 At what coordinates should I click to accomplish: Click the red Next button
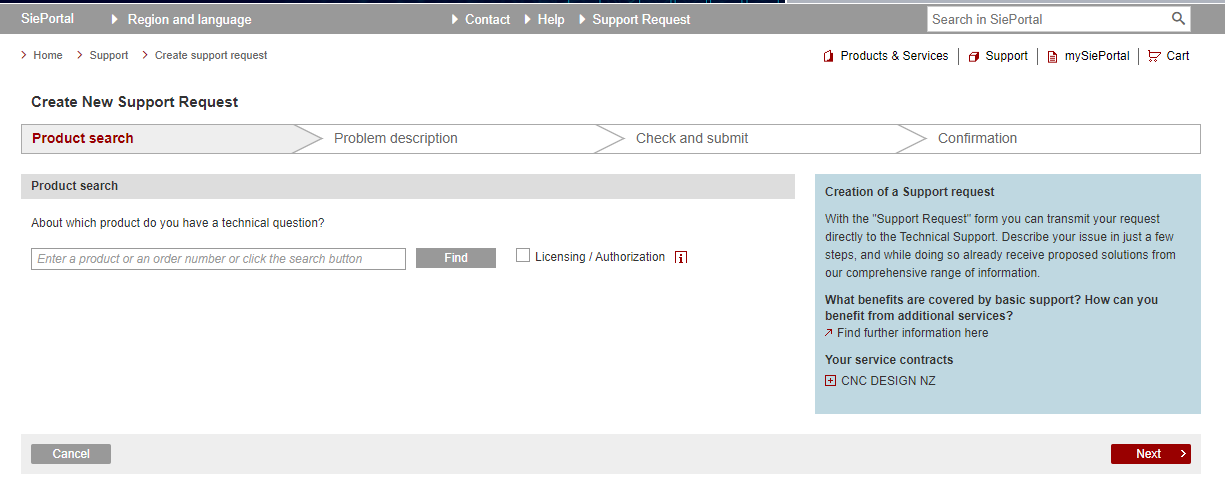tap(1150, 454)
